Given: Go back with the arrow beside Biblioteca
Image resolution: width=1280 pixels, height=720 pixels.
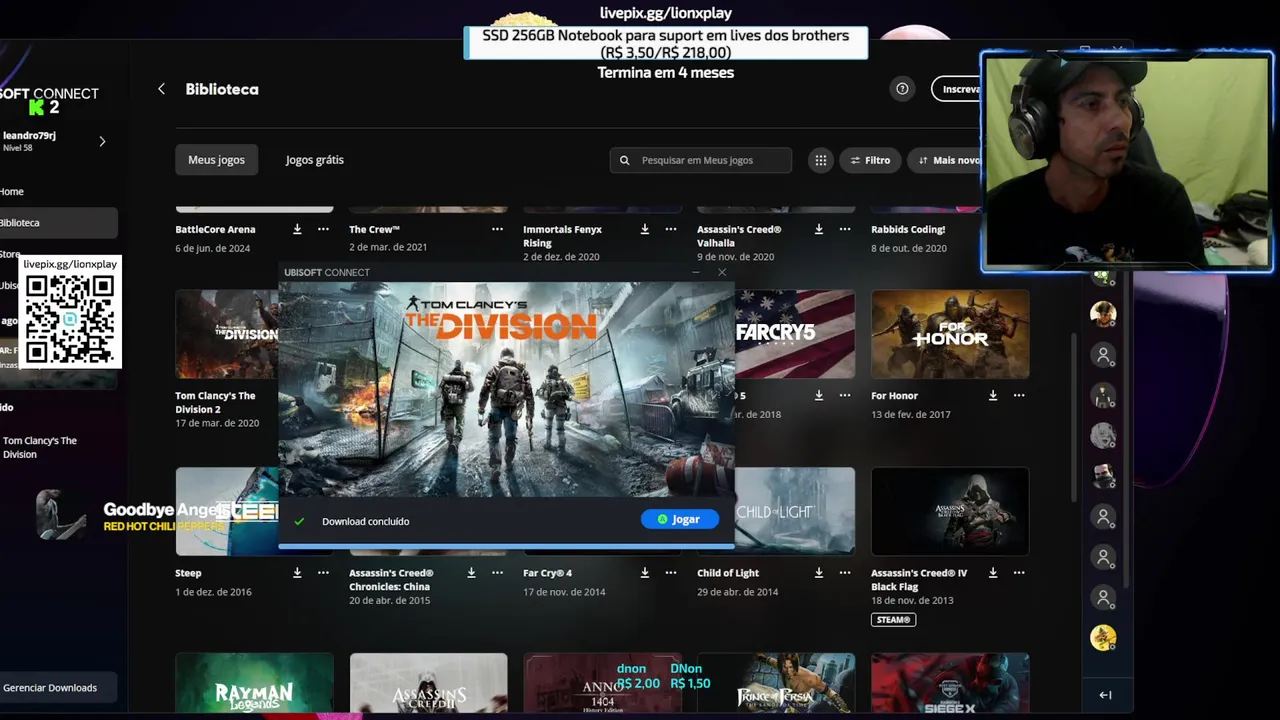Looking at the screenshot, I should point(161,89).
